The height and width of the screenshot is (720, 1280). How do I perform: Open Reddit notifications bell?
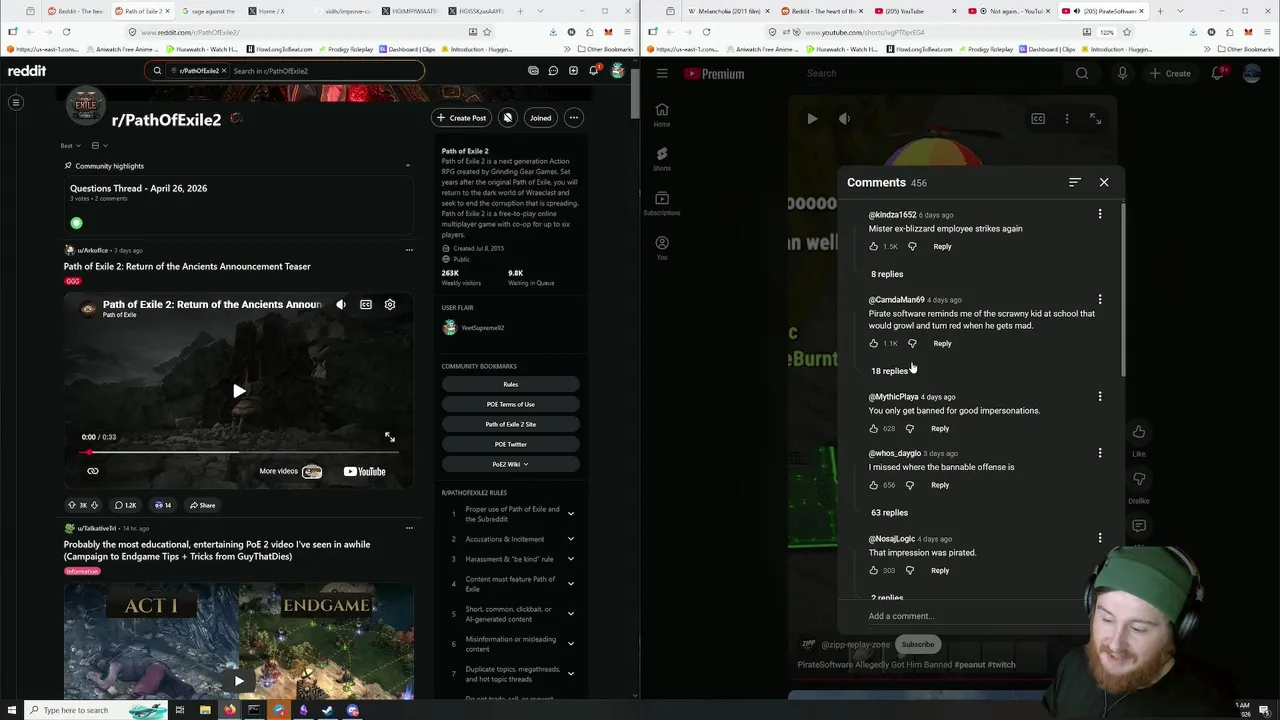pos(593,71)
